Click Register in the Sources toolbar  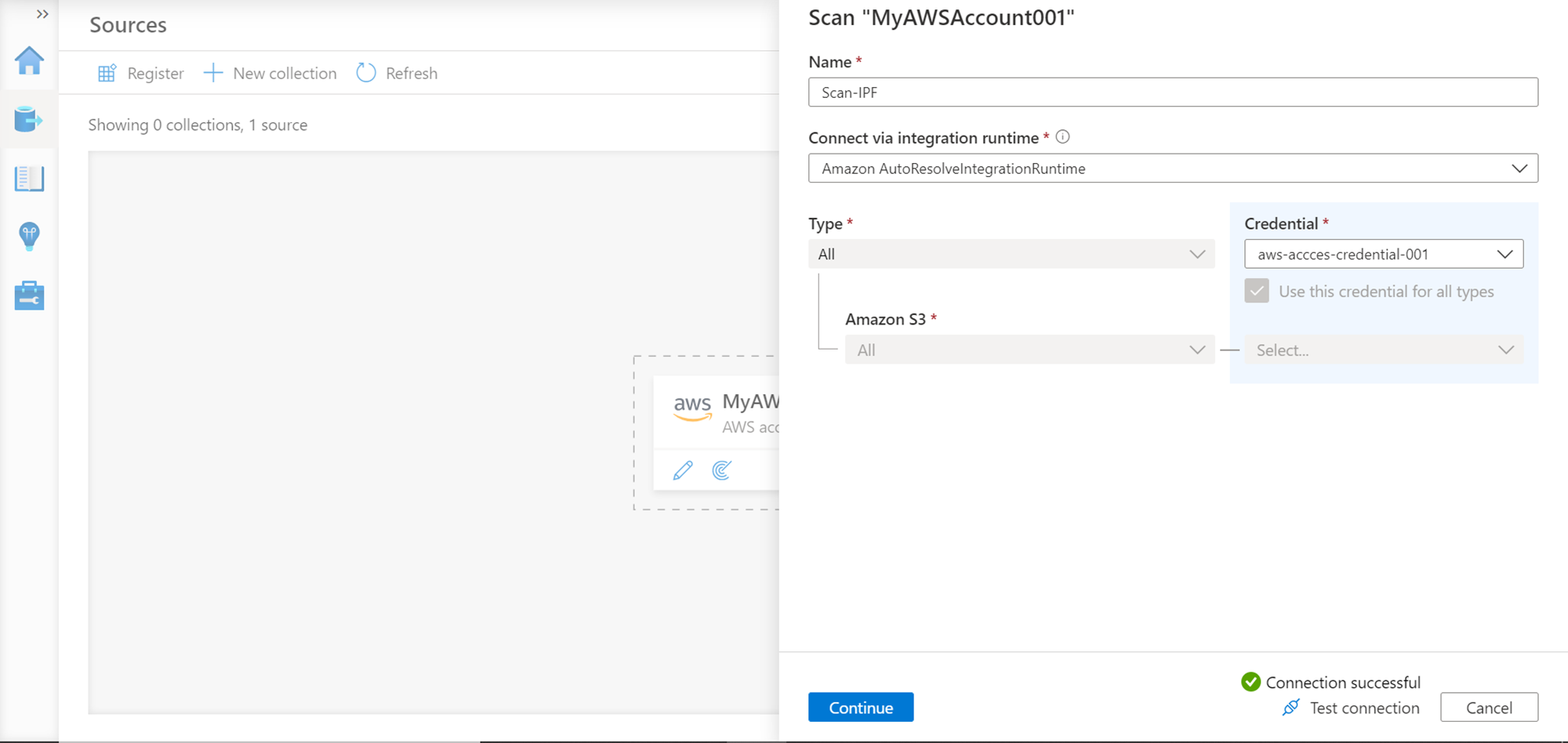click(141, 73)
